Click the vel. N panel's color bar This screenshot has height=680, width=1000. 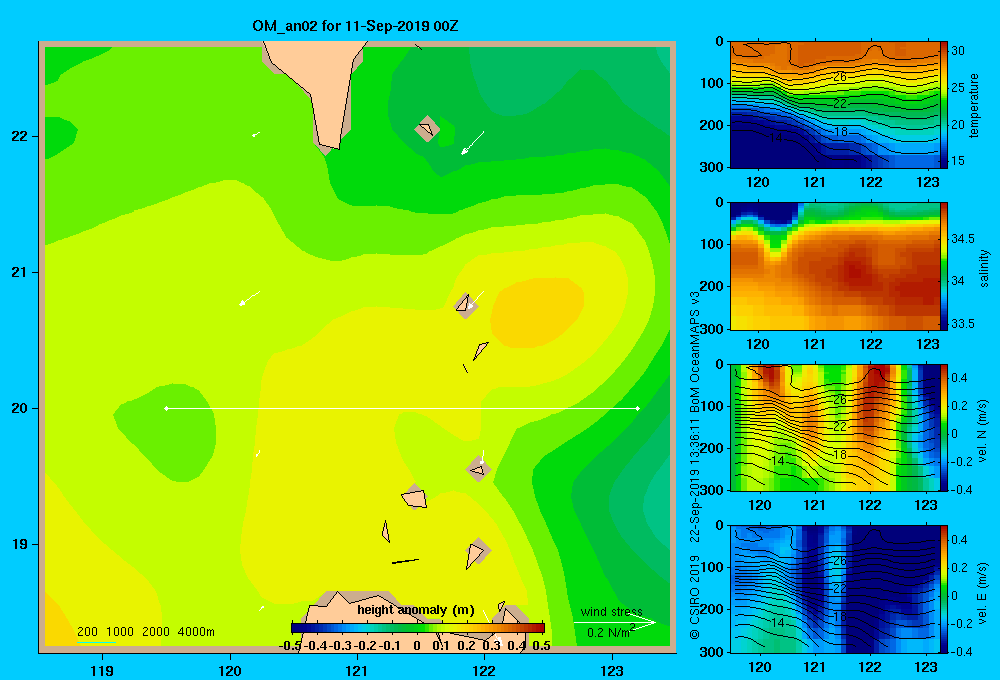(x=944, y=427)
